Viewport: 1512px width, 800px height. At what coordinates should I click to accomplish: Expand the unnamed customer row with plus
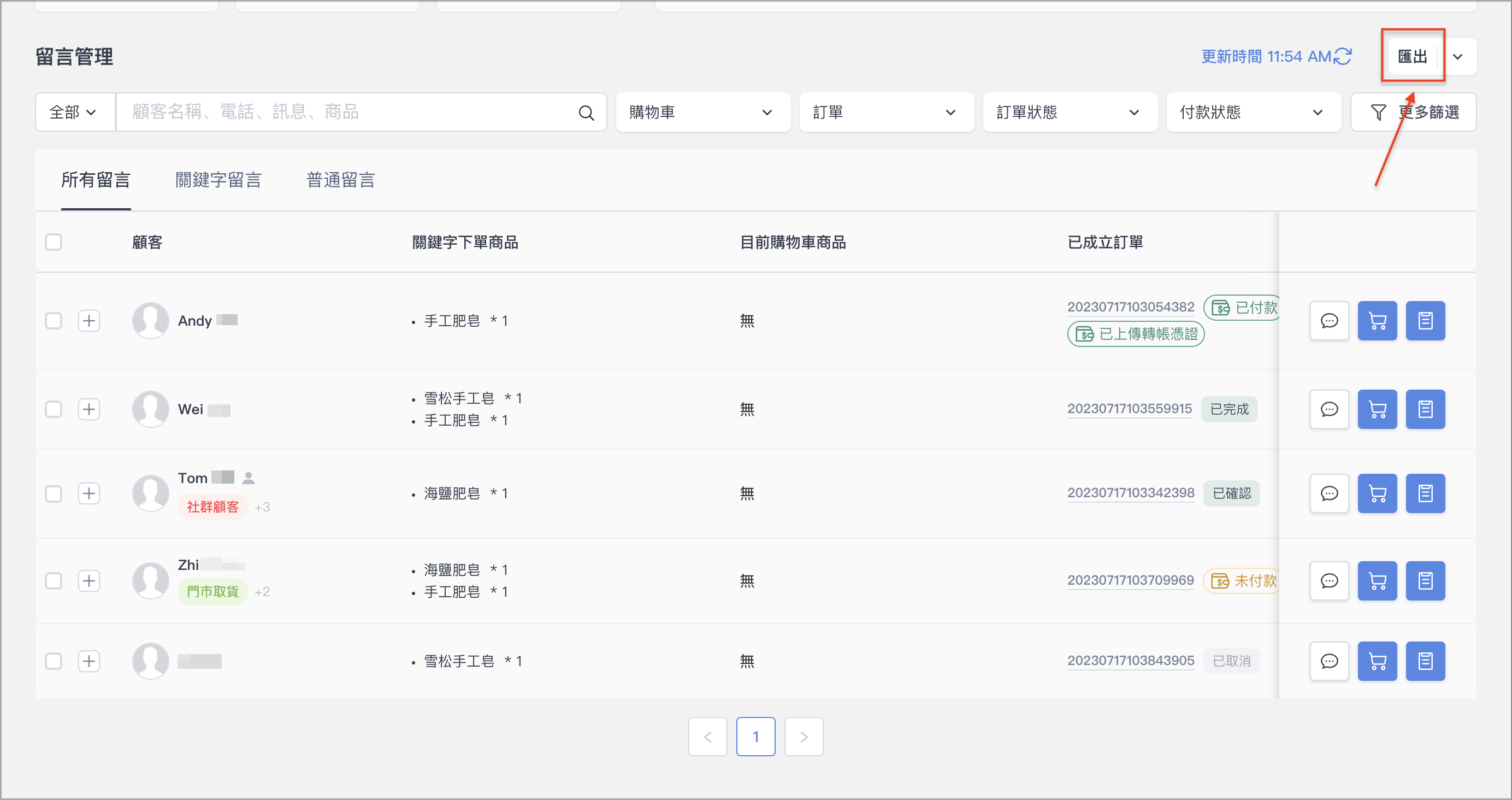tap(88, 661)
